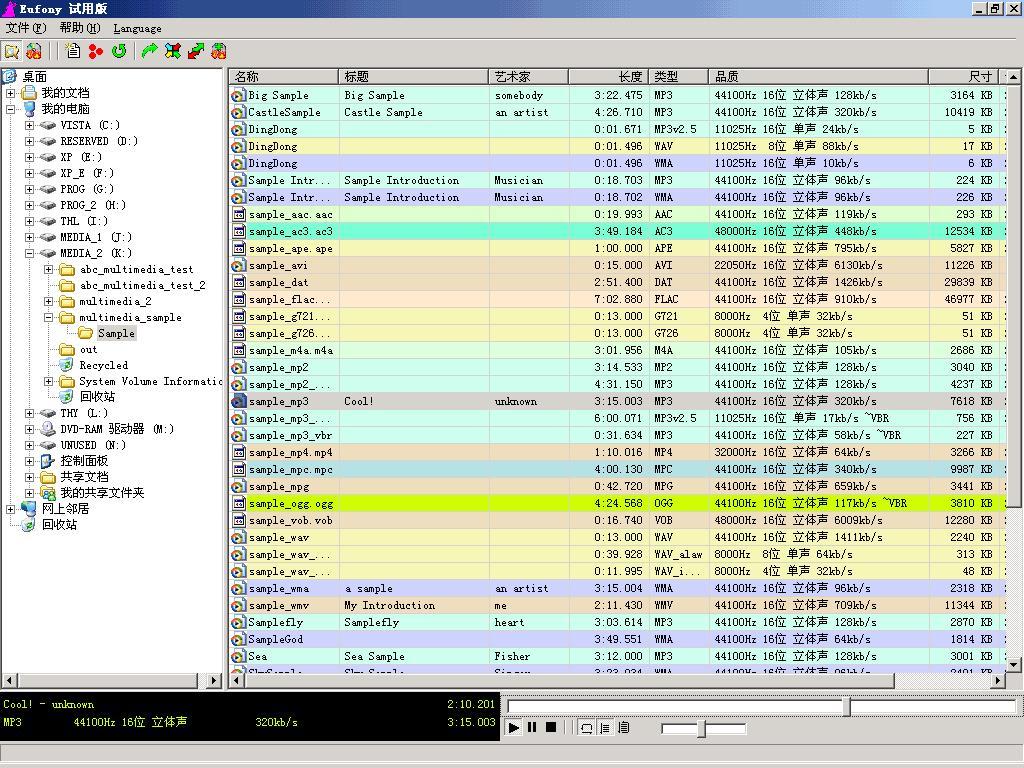Toggle the repeat loop button
The image size is (1024, 768).
pos(586,728)
